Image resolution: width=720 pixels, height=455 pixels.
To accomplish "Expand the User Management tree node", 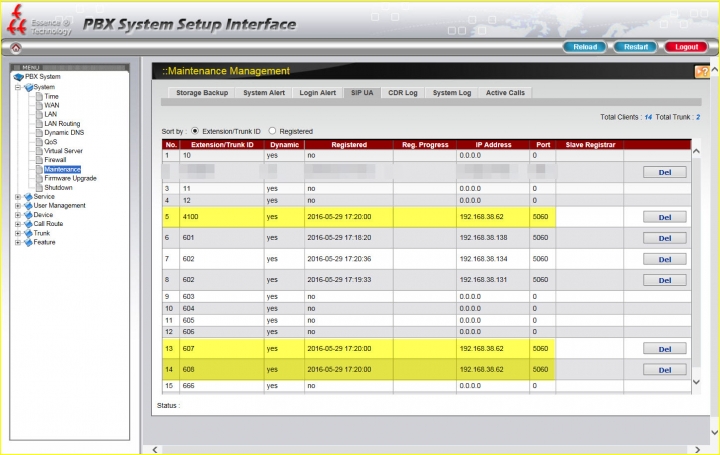I will [x=18, y=206].
